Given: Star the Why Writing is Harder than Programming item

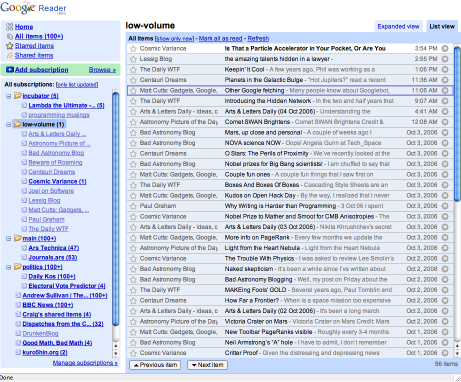Looking at the screenshot, I should click(x=133, y=206).
